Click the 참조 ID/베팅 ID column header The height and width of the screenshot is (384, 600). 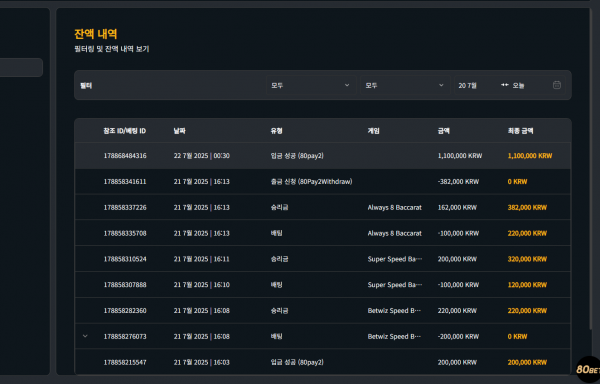125,131
